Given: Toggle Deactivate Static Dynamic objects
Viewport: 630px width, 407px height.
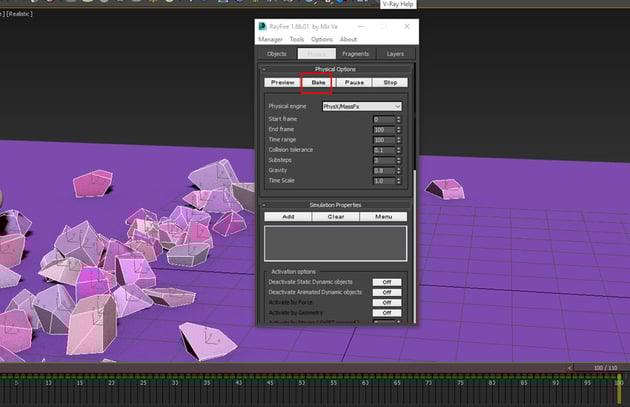Looking at the screenshot, I should click(386, 282).
